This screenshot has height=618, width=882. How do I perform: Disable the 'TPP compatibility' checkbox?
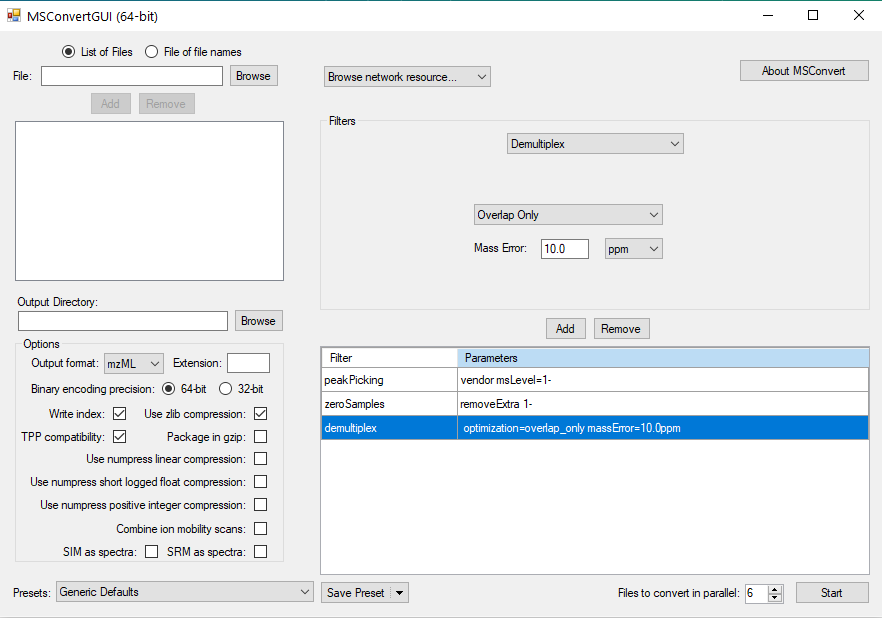click(119, 436)
